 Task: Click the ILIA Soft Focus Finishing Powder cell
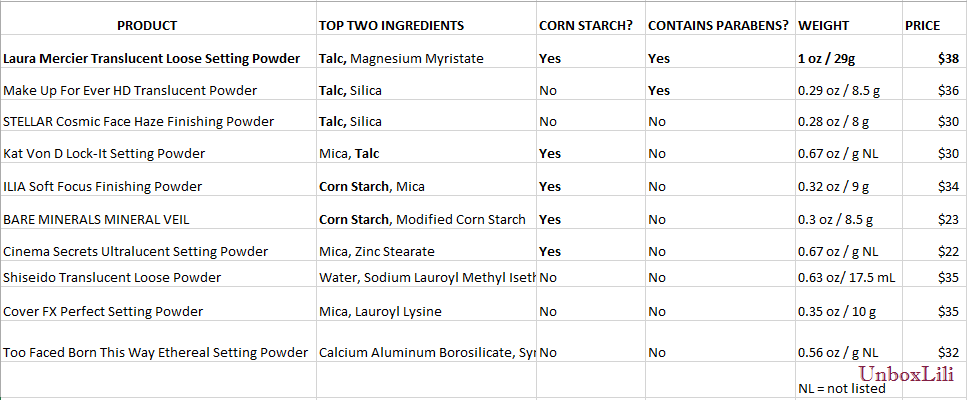click(x=103, y=187)
